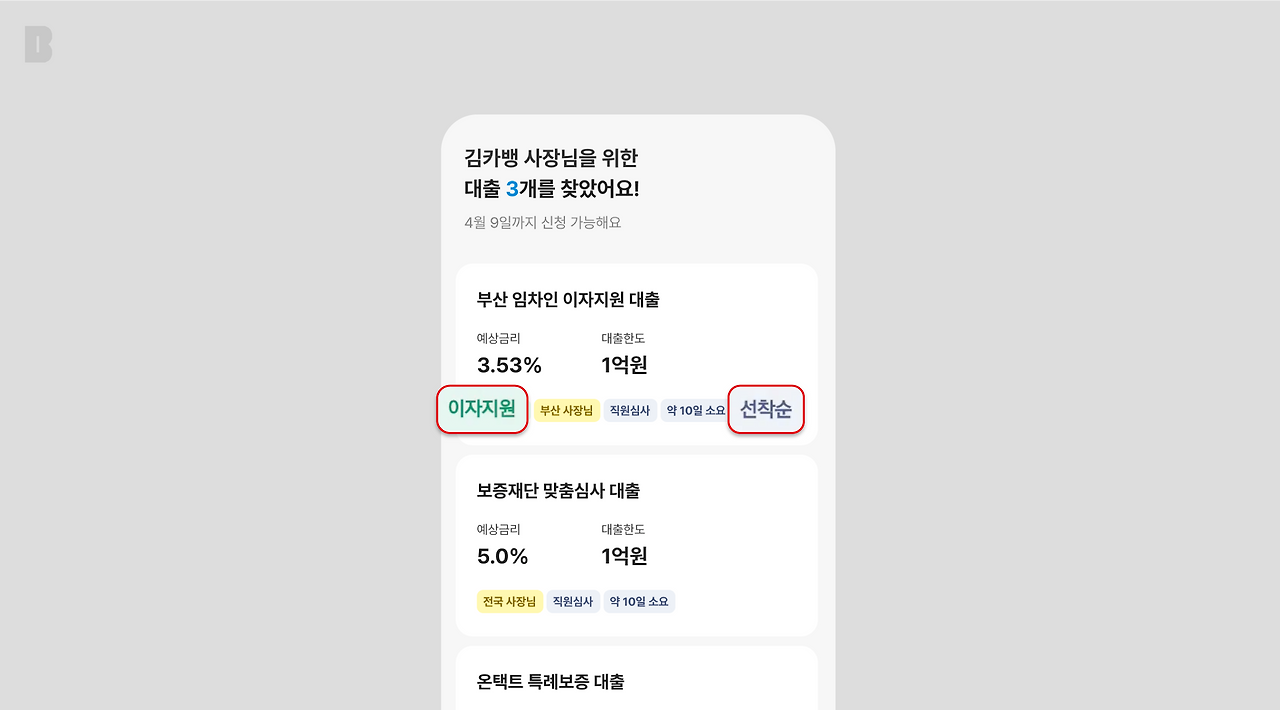Viewport: 1280px width, 710px height.
Task: Click the 직원심사 tag on the first loan card
Action: tap(630, 410)
